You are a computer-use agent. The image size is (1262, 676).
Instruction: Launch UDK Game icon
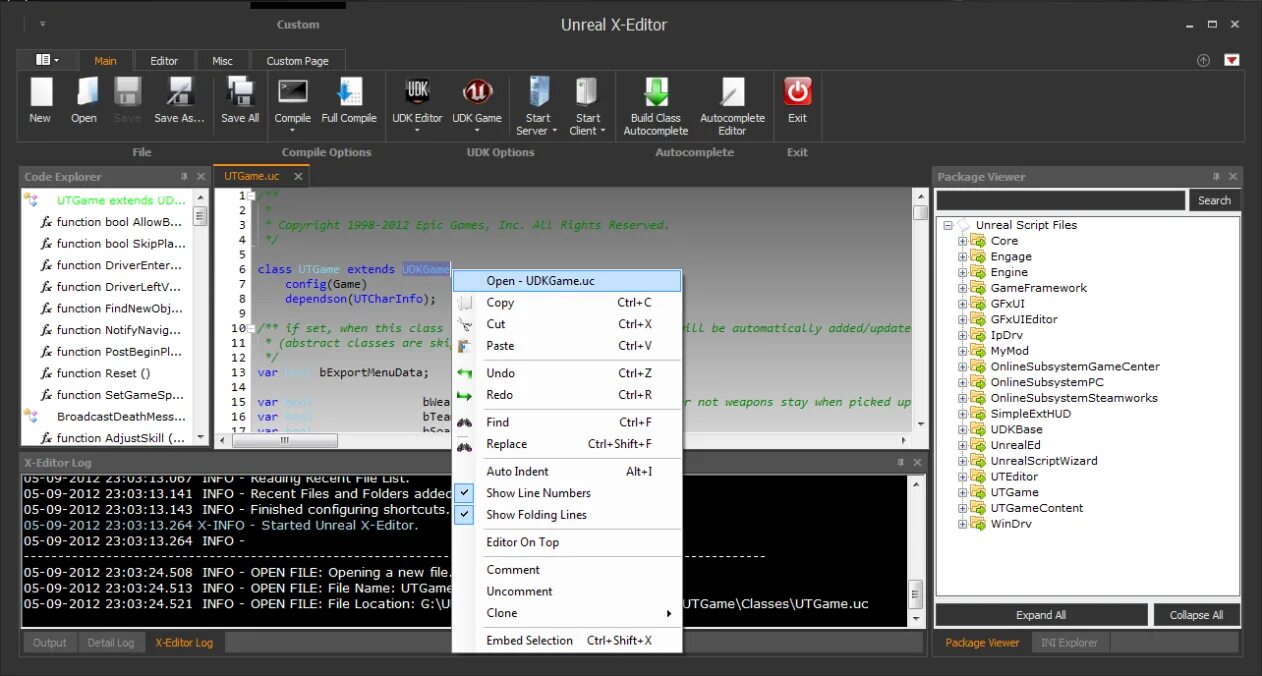click(x=477, y=93)
